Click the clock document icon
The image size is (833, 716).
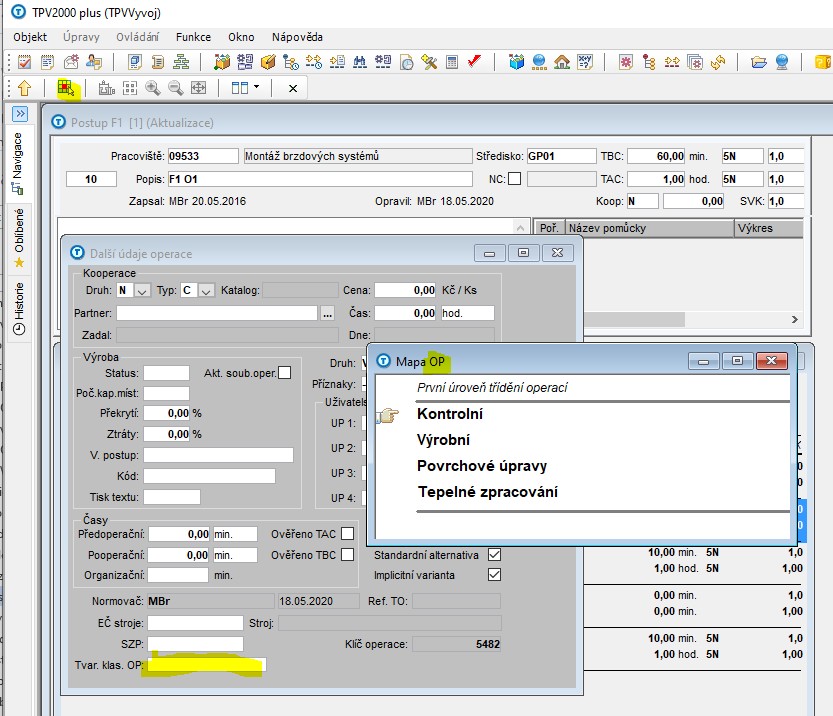[x=406, y=62]
